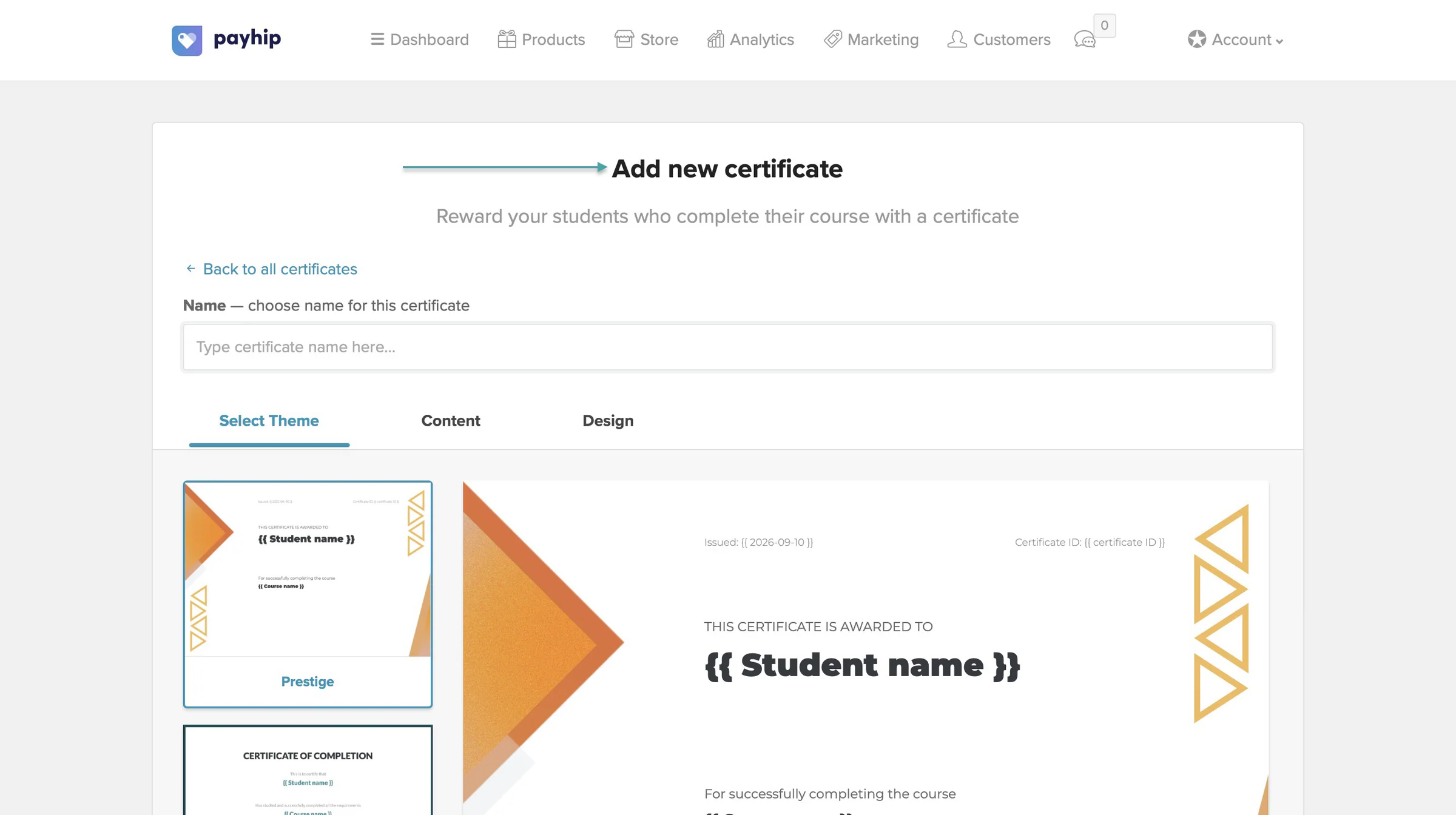Click the Payhip heart logo icon

tap(187, 40)
